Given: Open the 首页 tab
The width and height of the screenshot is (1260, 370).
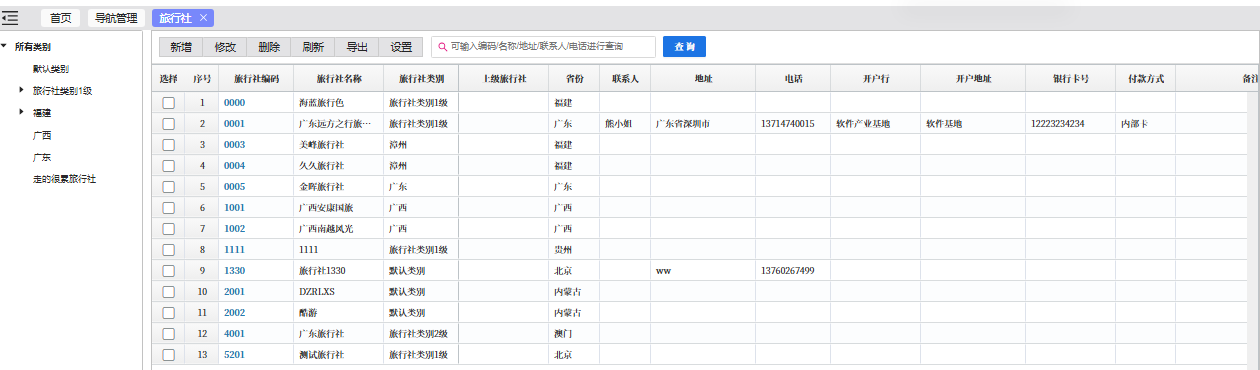Looking at the screenshot, I should click(61, 18).
